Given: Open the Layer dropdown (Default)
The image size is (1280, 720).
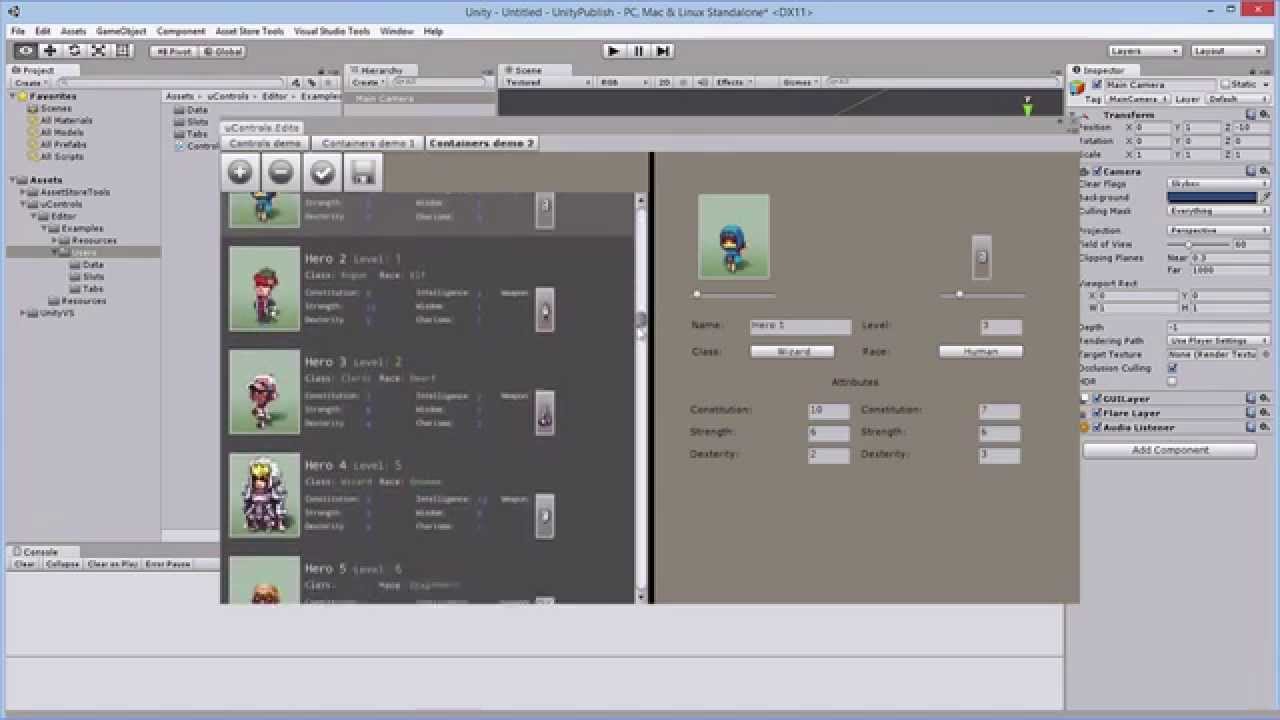Looking at the screenshot, I should pos(1238,99).
